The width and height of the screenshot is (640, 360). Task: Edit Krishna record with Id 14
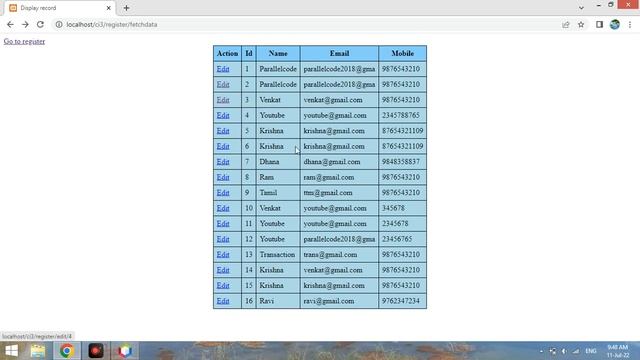(223, 270)
